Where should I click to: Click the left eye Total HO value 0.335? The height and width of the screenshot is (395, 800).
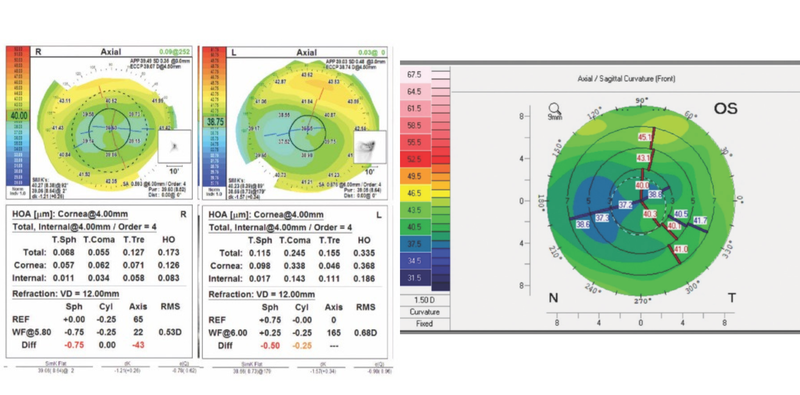pos(364,253)
